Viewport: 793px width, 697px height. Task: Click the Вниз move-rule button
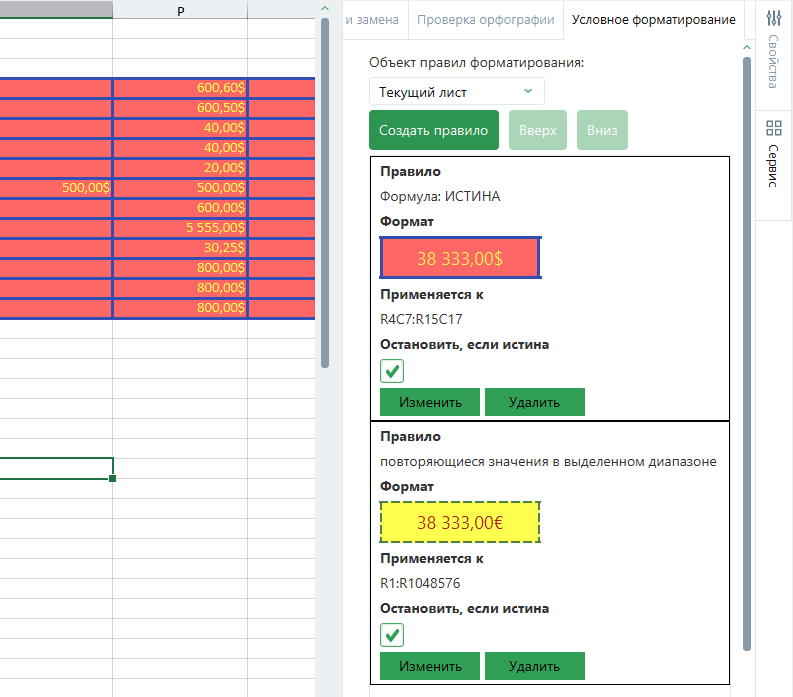pos(602,130)
